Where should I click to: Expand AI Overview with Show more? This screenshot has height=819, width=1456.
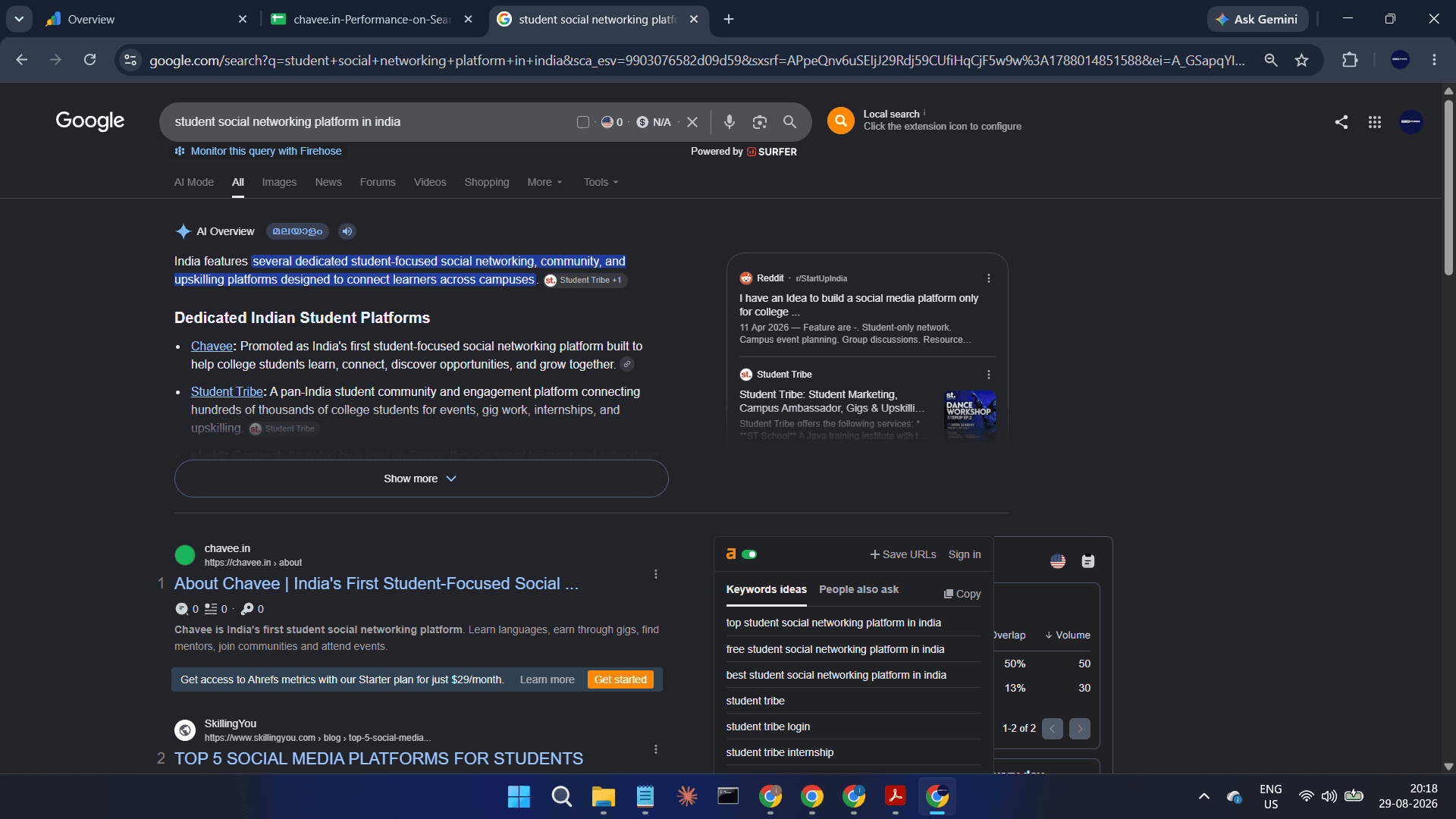coord(421,479)
